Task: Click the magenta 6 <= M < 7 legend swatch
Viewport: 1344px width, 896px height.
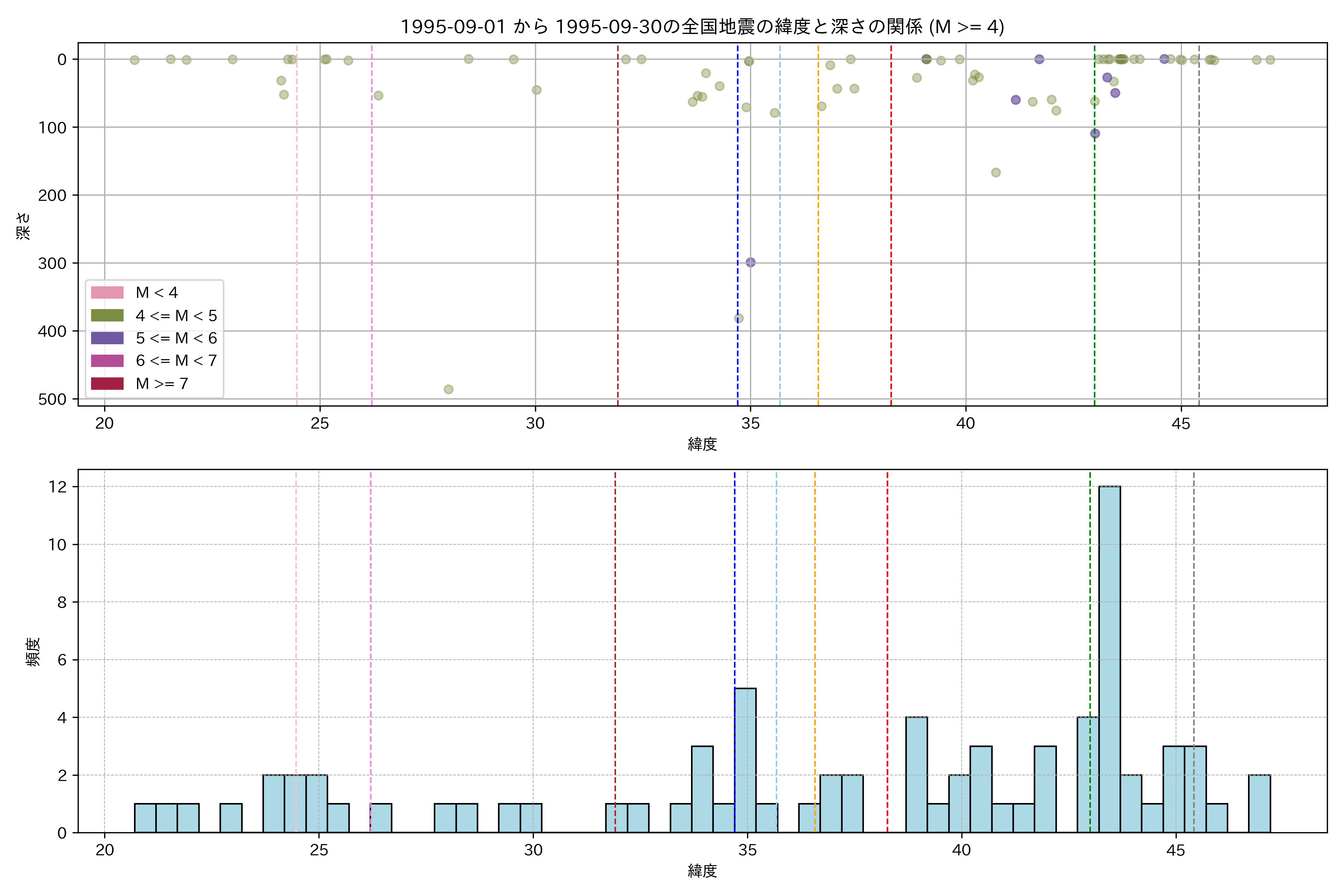Action: coord(107,361)
